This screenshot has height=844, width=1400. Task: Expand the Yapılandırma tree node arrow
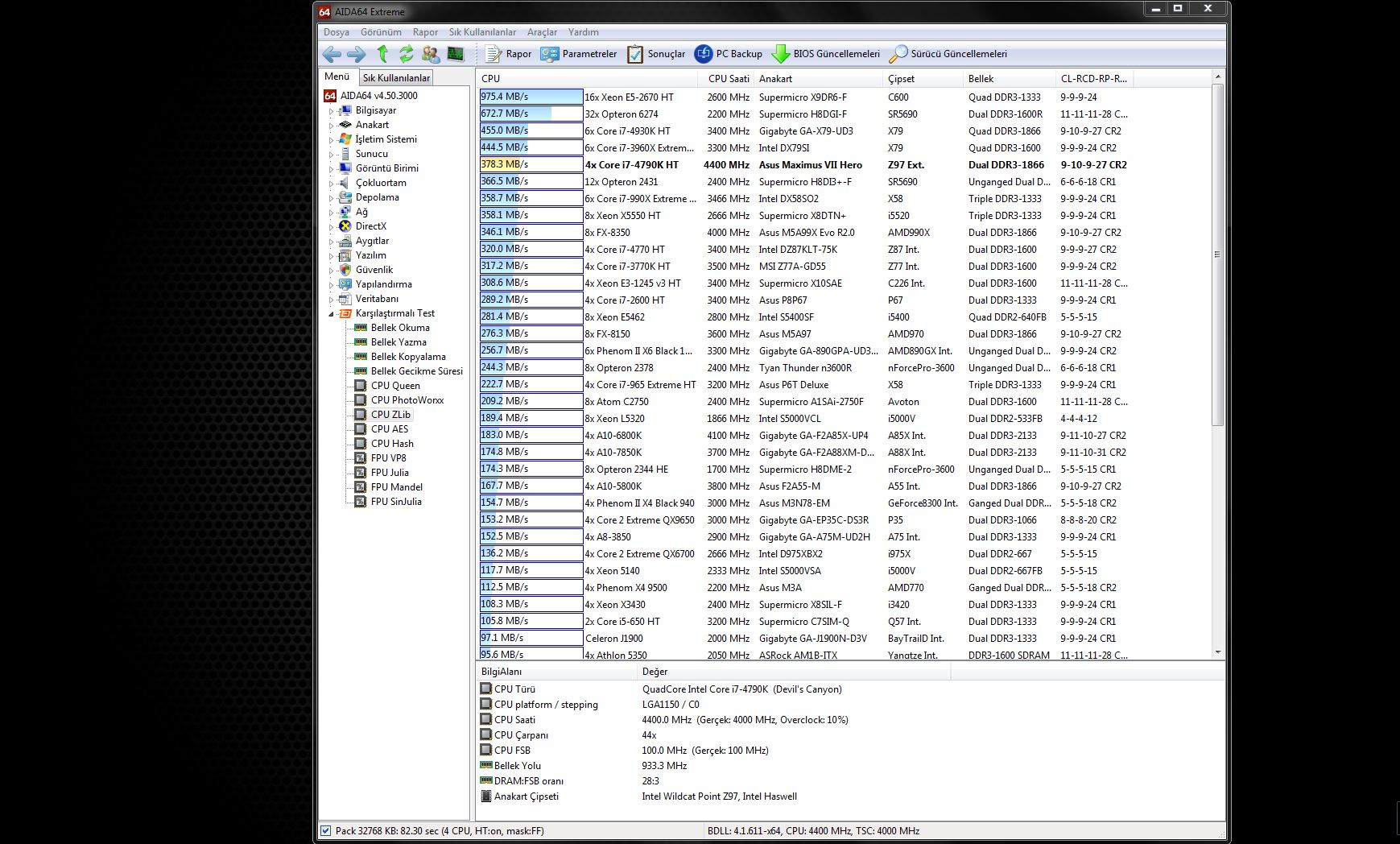(x=331, y=285)
